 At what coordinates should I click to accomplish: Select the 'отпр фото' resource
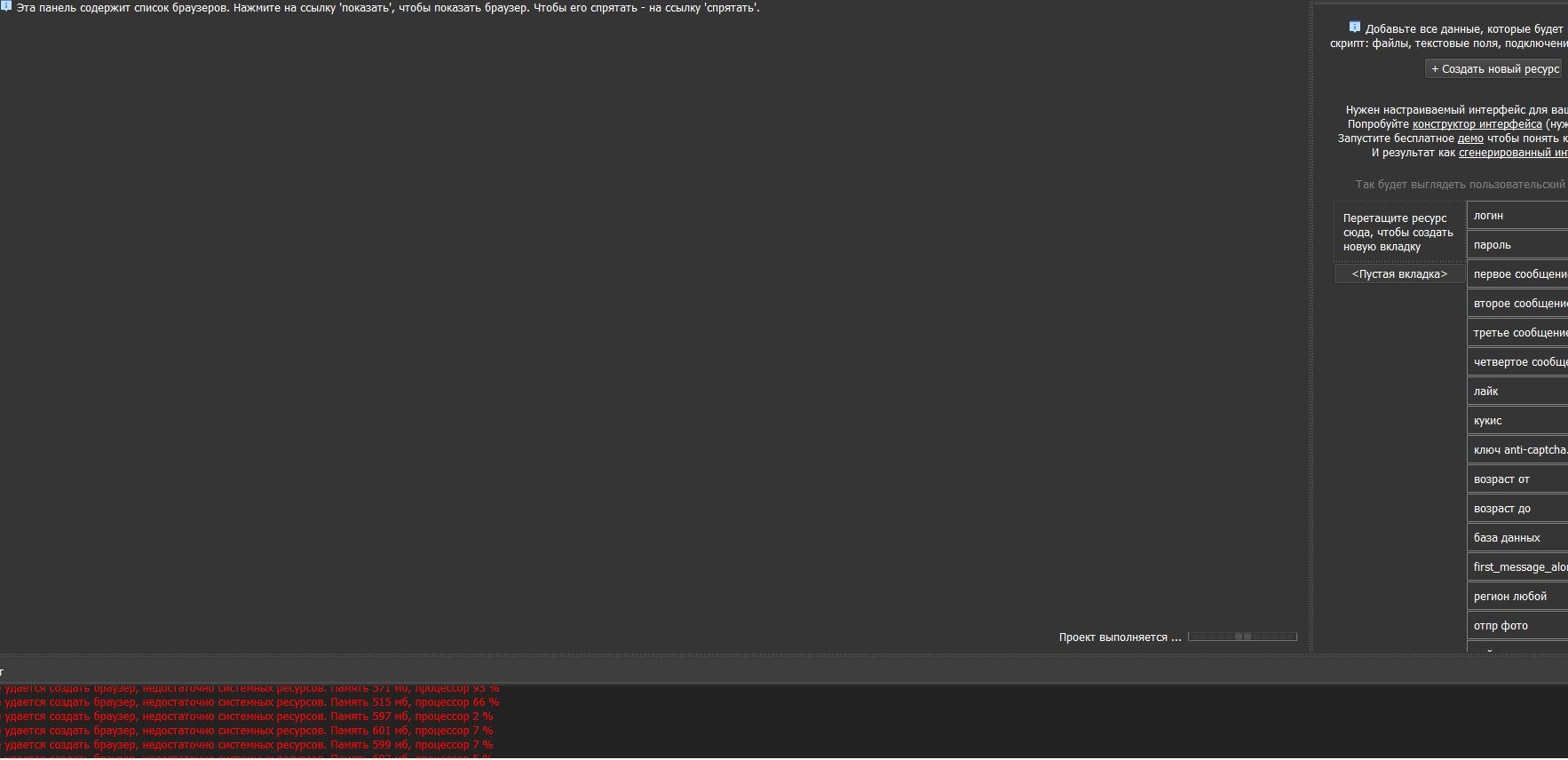pos(1517,626)
